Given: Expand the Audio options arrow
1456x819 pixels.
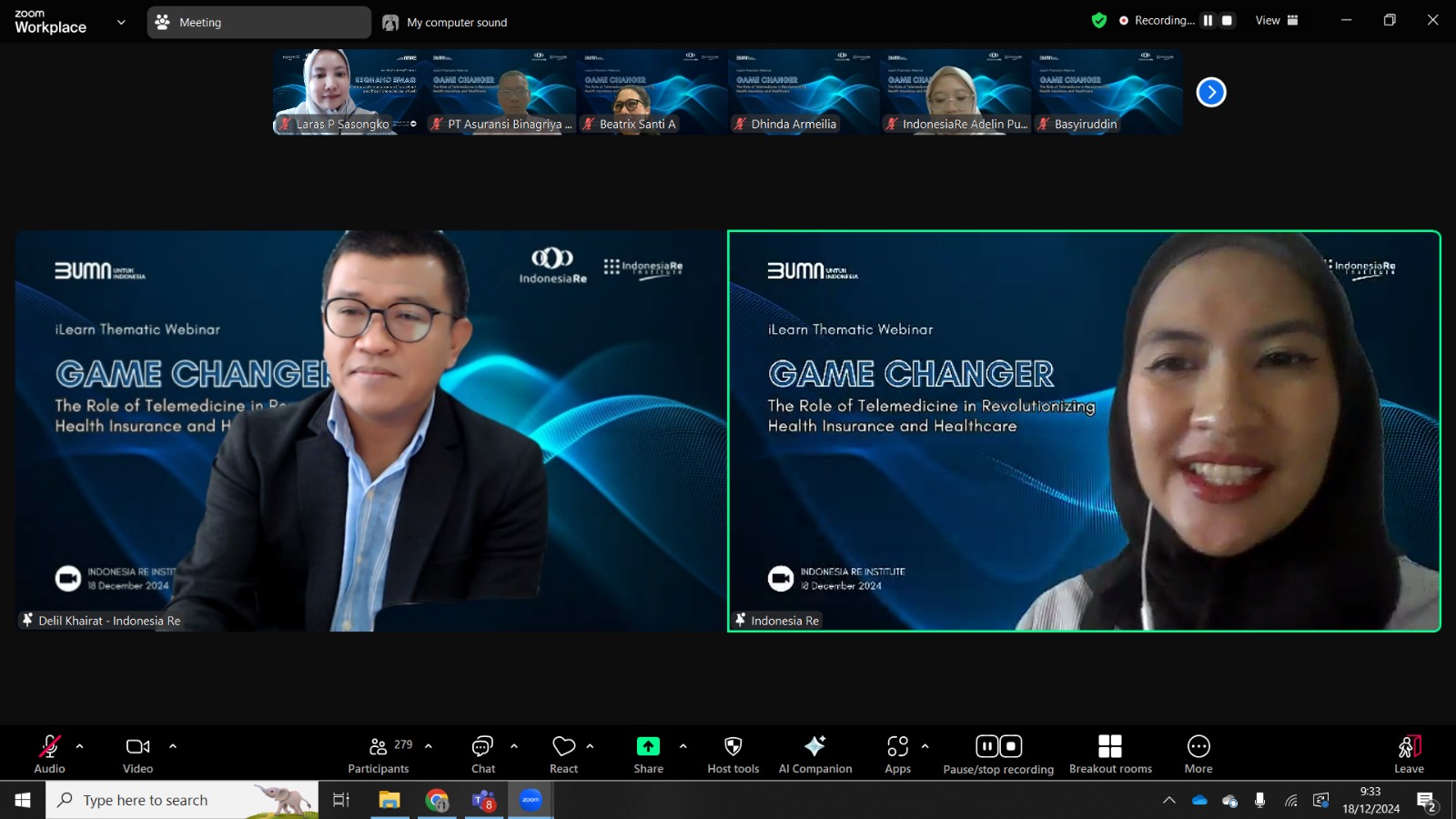Looking at the screenshot, I should 79,746.
